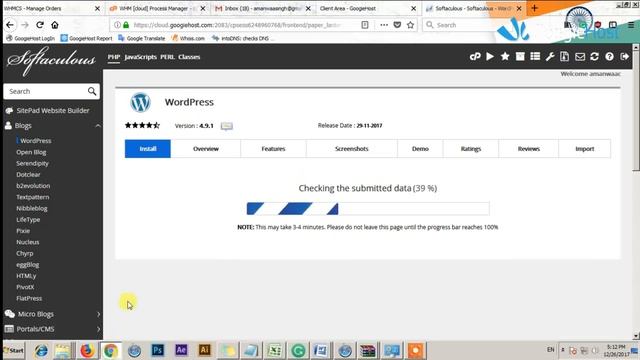
Task: Select WordPress in the Blogs list
Action: tap(36, 140)
